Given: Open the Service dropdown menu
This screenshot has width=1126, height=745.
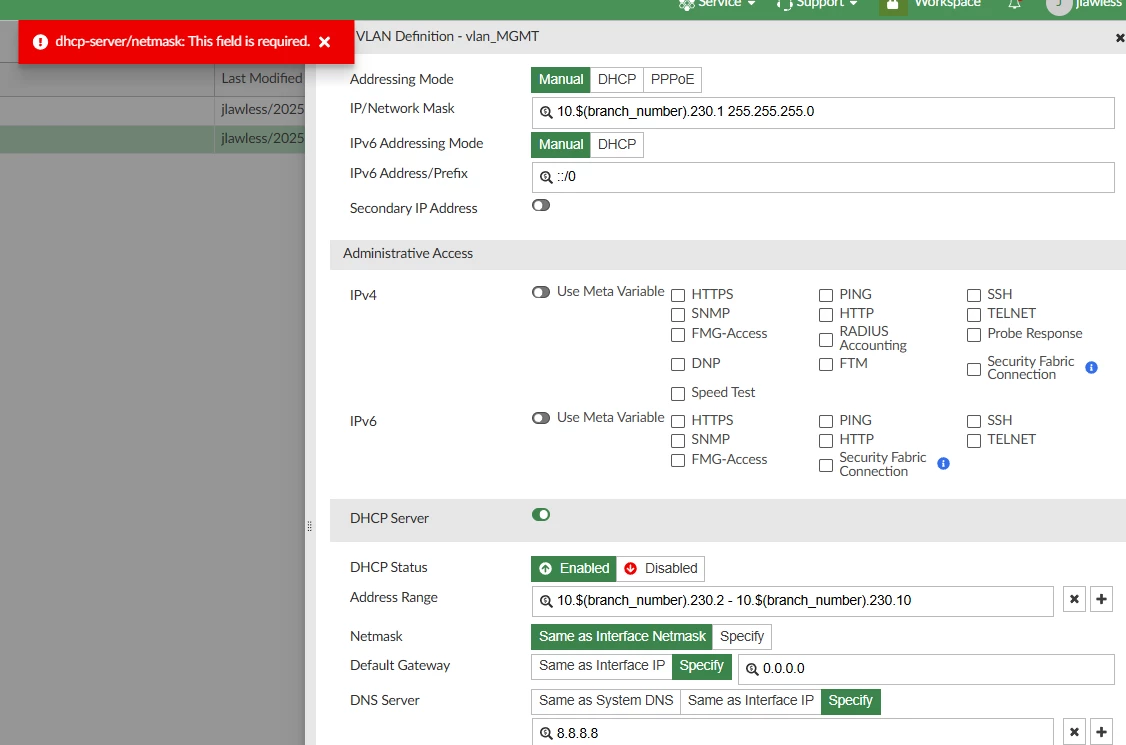Looking at the screenshot, I should pos(718,4).
